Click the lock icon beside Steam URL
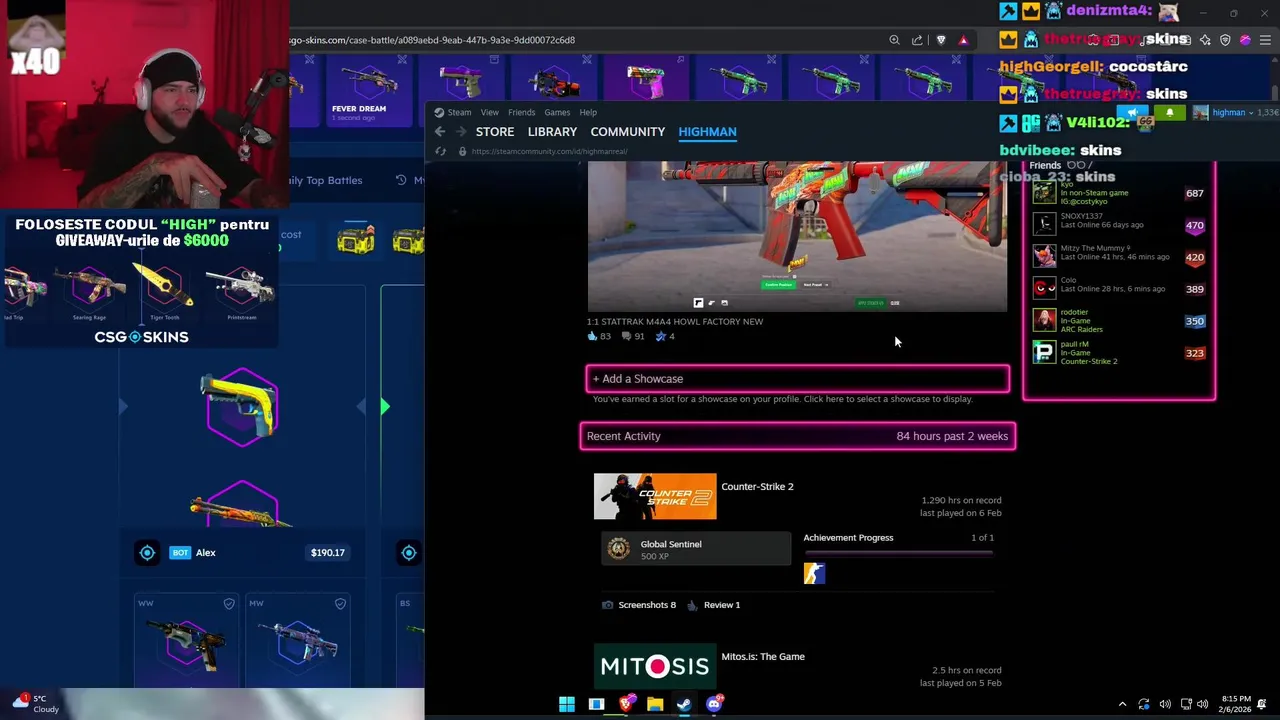The image size is (1280, 720). pos(462,151)
